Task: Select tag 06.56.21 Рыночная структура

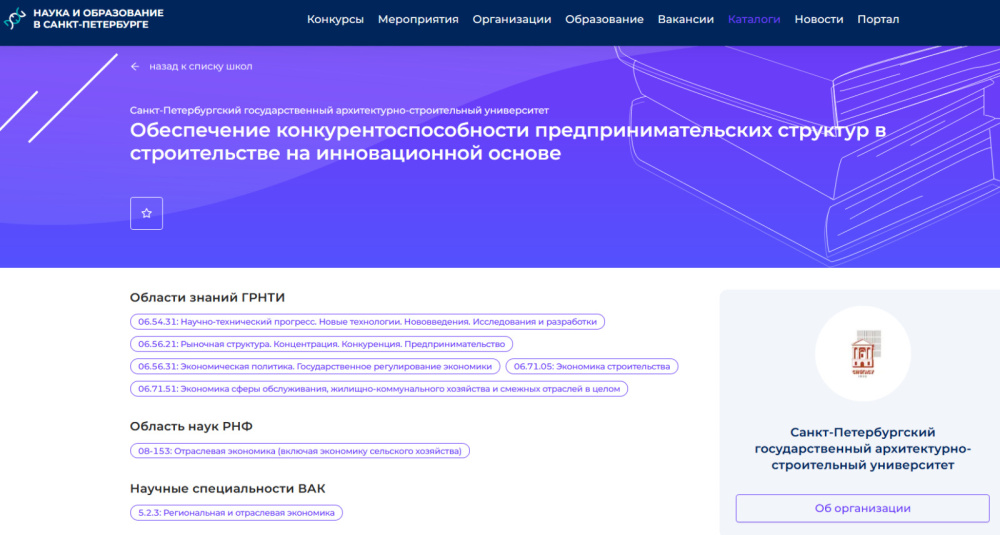Action: pos(321,344)
